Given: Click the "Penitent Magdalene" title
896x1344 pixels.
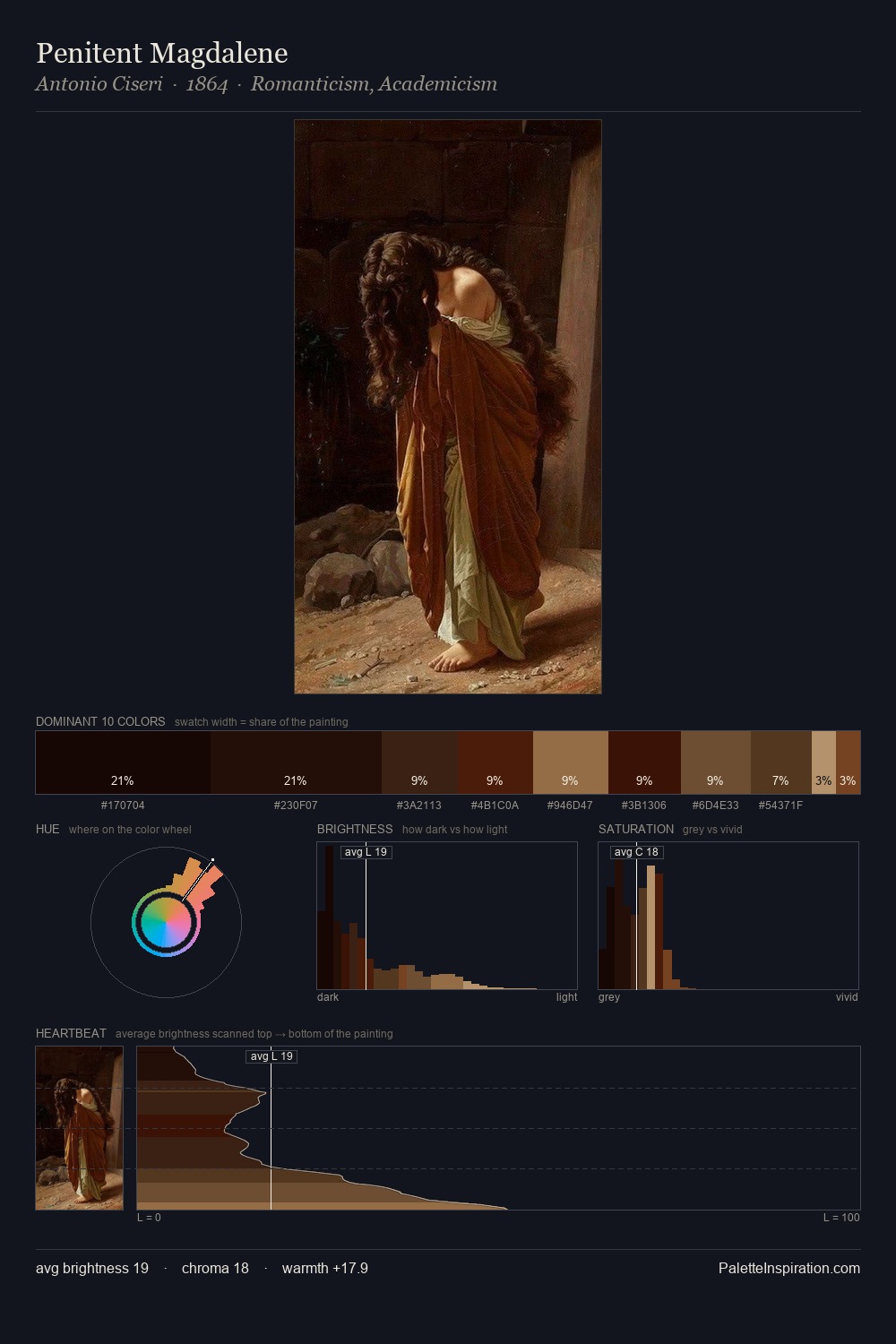Looking at the screenshot, I should 161,53.
